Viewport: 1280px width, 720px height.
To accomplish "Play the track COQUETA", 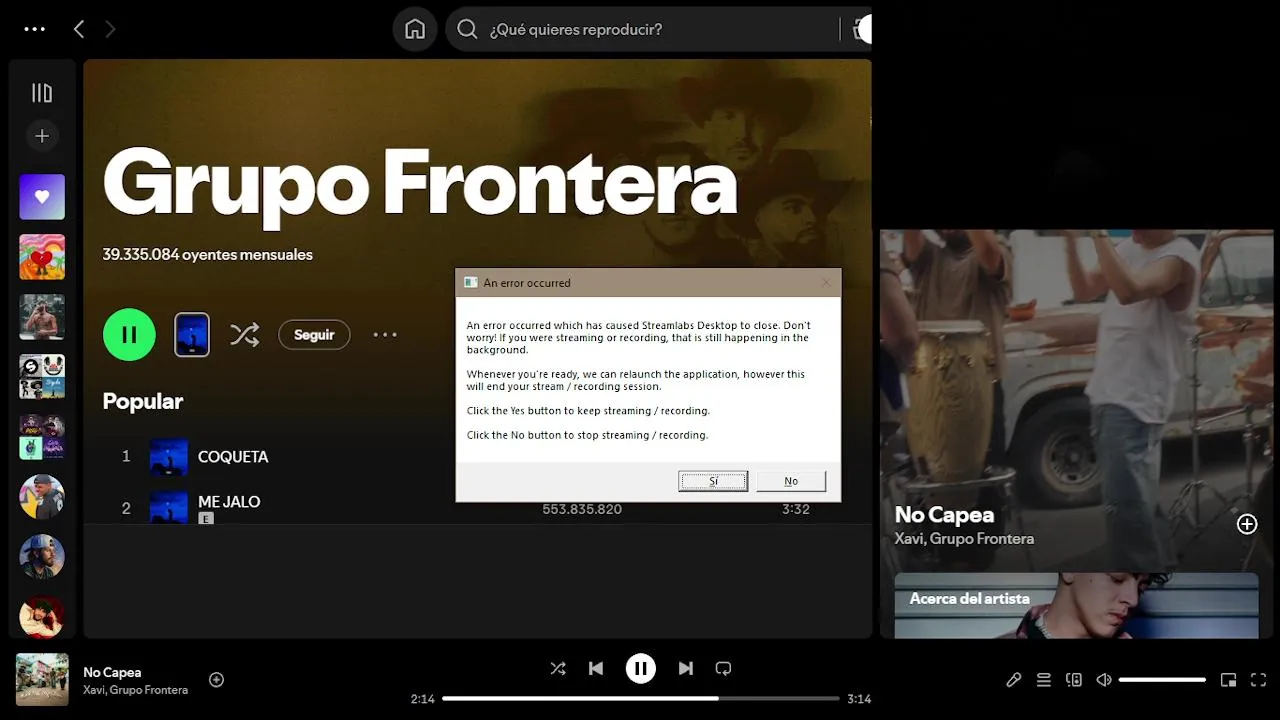I will tap(233, 456).
